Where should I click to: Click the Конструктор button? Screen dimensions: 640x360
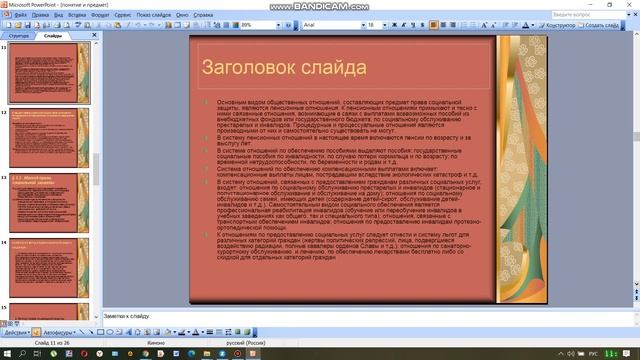557,25
